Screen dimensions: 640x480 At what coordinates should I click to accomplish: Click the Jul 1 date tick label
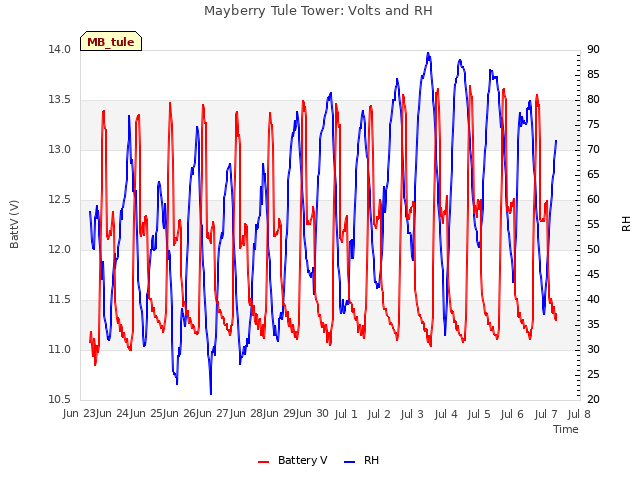346,414
